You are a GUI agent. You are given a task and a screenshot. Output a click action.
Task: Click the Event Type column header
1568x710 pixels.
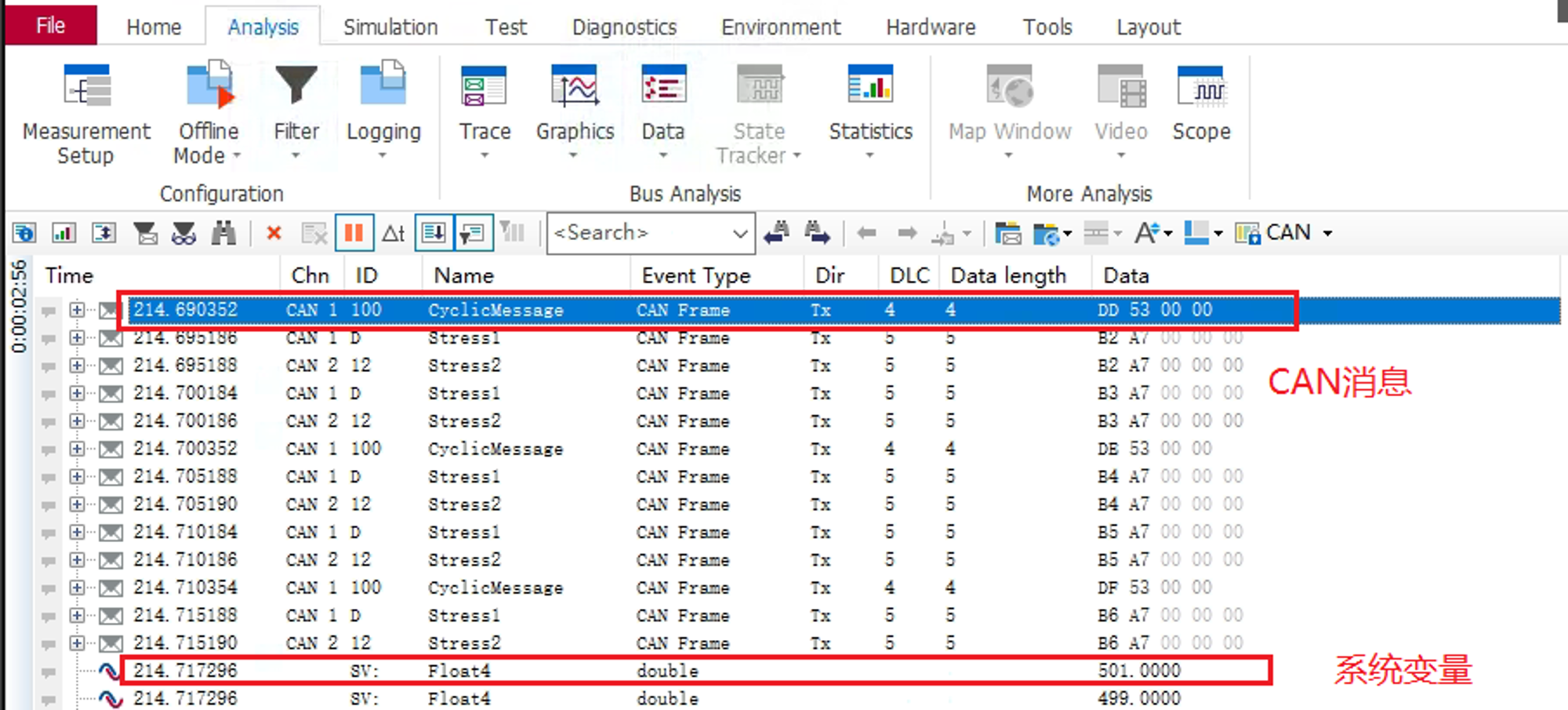696,275
